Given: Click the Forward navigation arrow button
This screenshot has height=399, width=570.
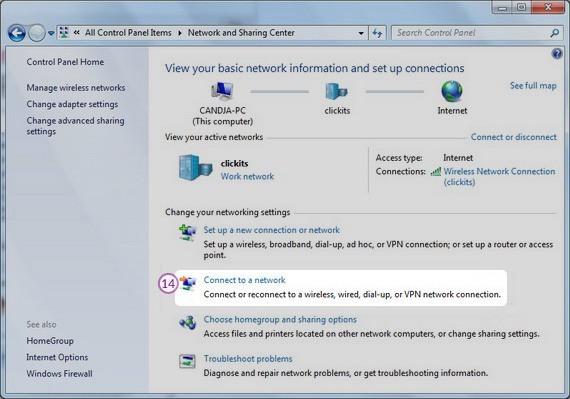Looking at the screenshot, I should [37, 33].
